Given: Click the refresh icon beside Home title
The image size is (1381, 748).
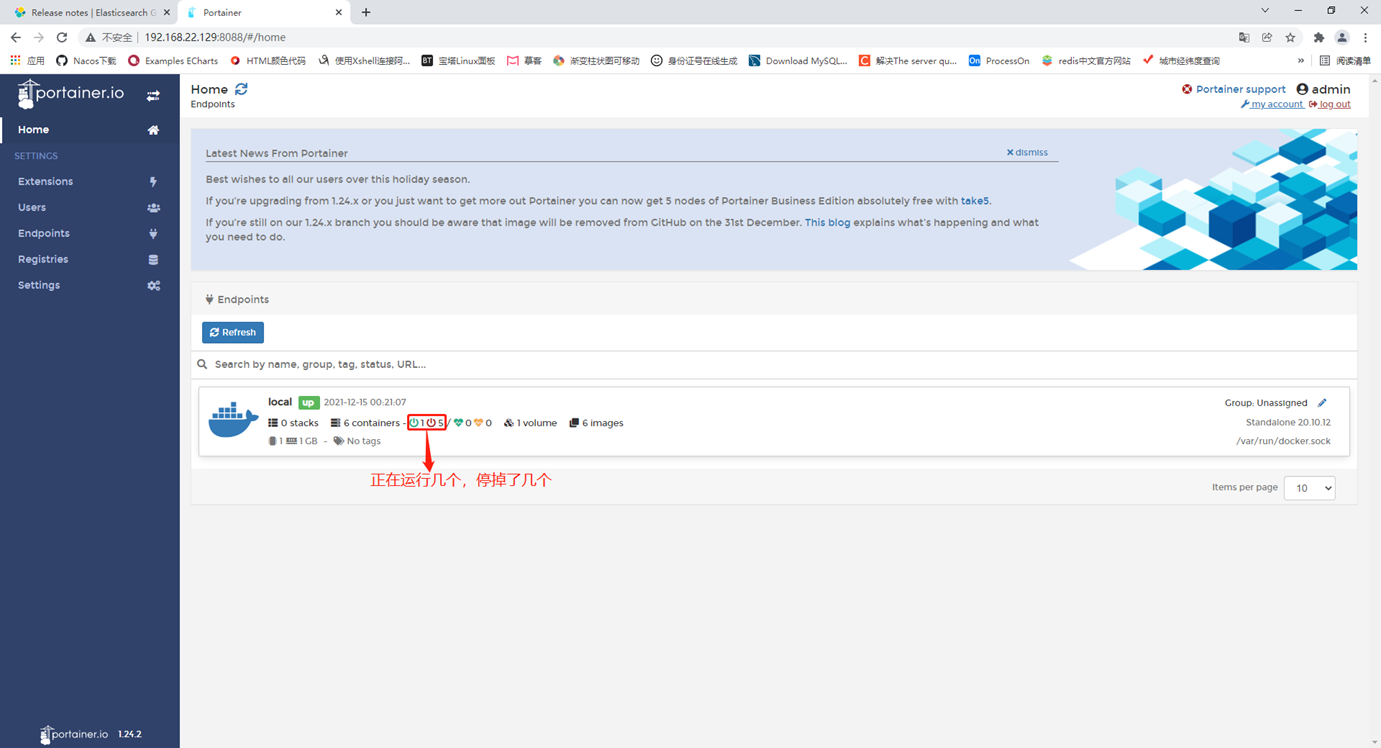Looking at the screenshot, I should click(241, 89).
